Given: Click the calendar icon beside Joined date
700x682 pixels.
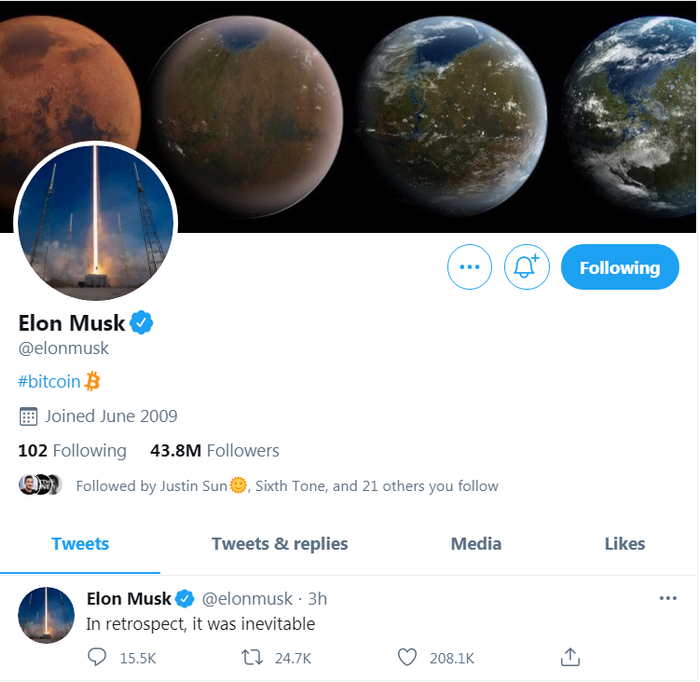Looking at the screenshot, I should tap(28, 416).
